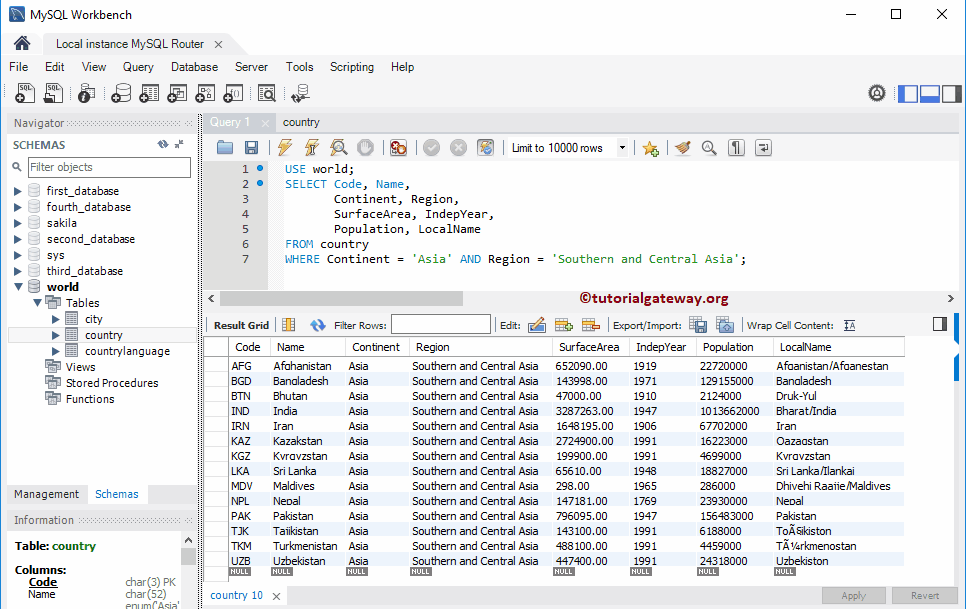Click the Home tab icon
This screenshot has height=609, width=966.
click(x=22, y=44)
